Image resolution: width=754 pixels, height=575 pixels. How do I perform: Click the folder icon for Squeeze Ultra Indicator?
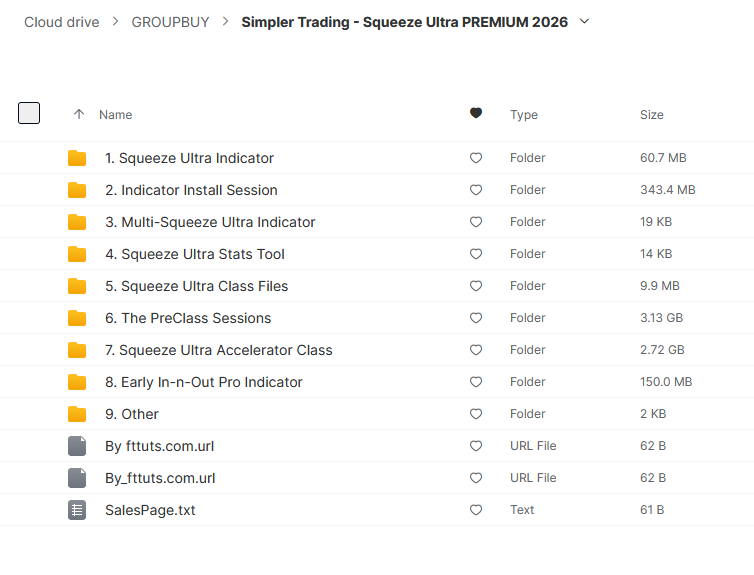click(77, 158)
